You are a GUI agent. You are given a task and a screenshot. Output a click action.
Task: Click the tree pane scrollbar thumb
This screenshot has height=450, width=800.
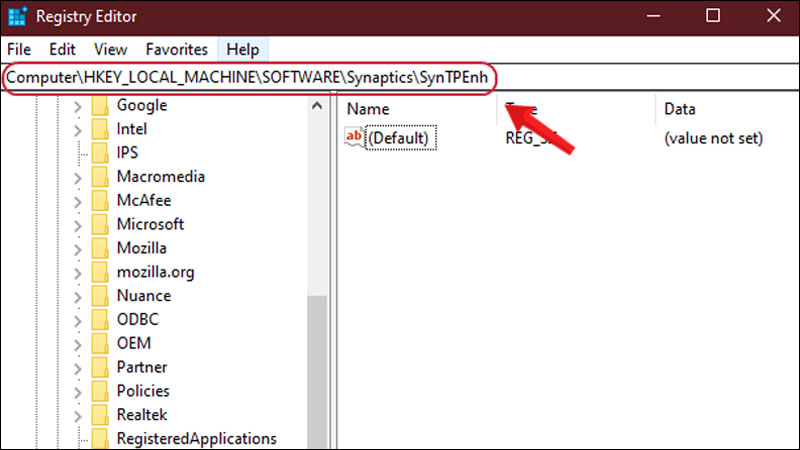coord(317,372)
